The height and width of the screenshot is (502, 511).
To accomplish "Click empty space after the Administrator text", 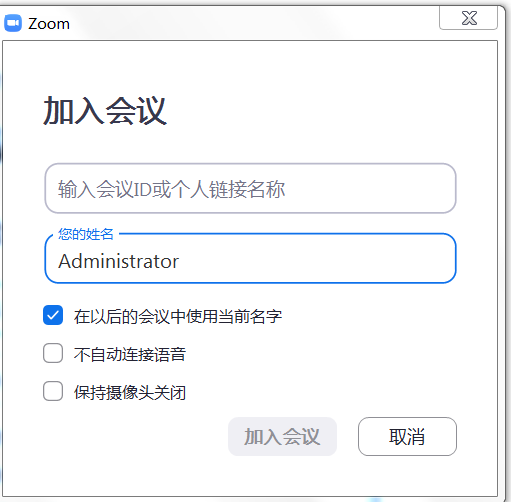I will pos(317,261).
